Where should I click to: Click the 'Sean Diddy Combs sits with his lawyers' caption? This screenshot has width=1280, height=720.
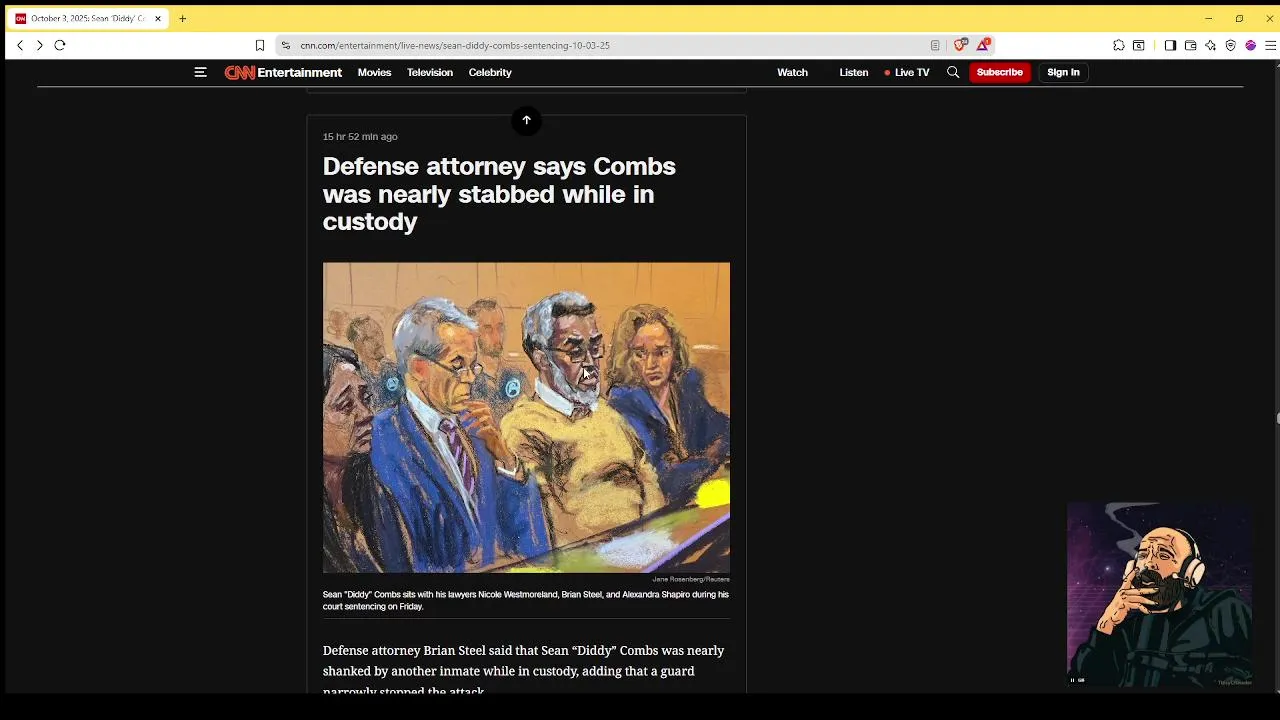click(525, 600)
